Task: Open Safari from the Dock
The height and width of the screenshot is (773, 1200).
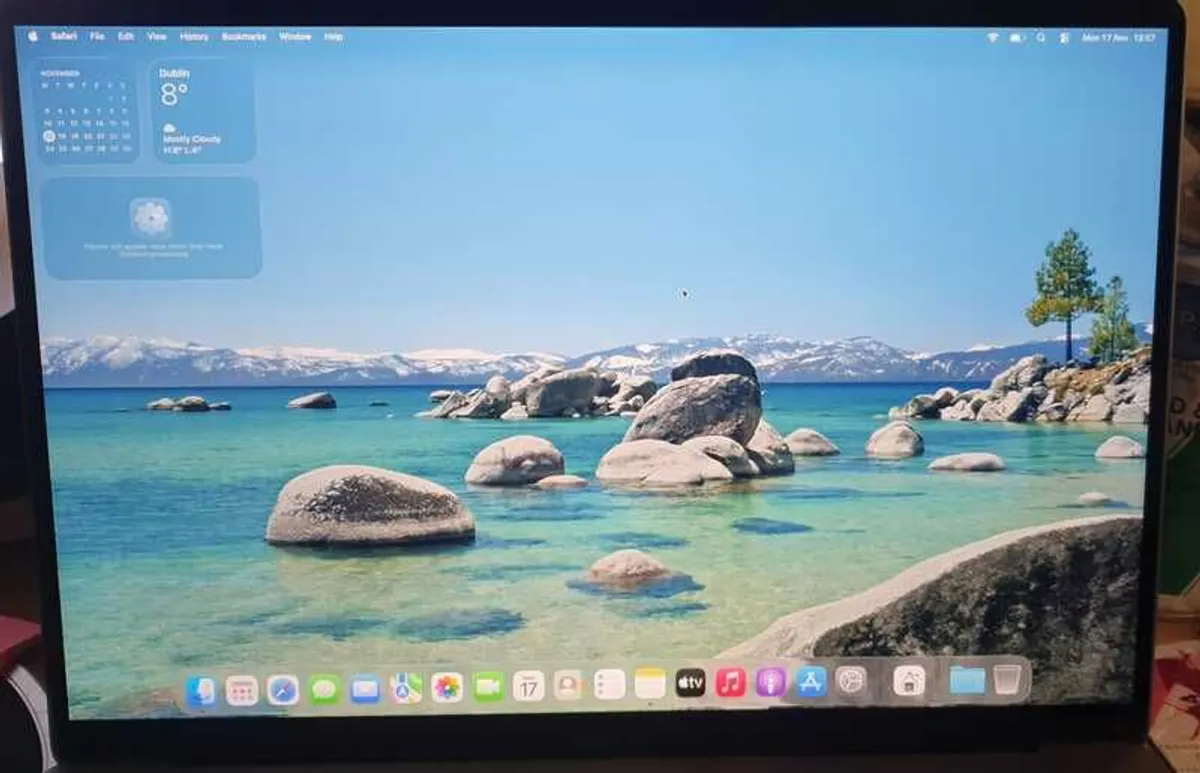Action: point(281,686)
